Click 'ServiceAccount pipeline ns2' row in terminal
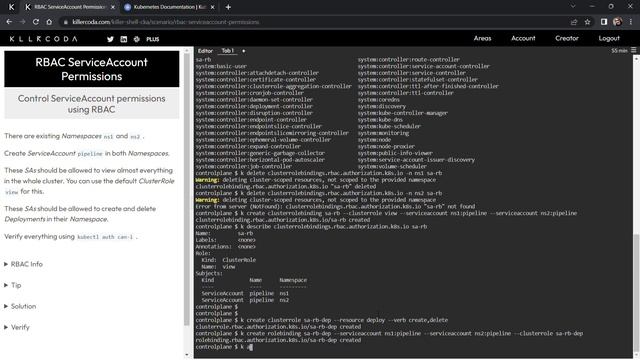This screenshot has height=360, width=640. click(x=245, y=300)
